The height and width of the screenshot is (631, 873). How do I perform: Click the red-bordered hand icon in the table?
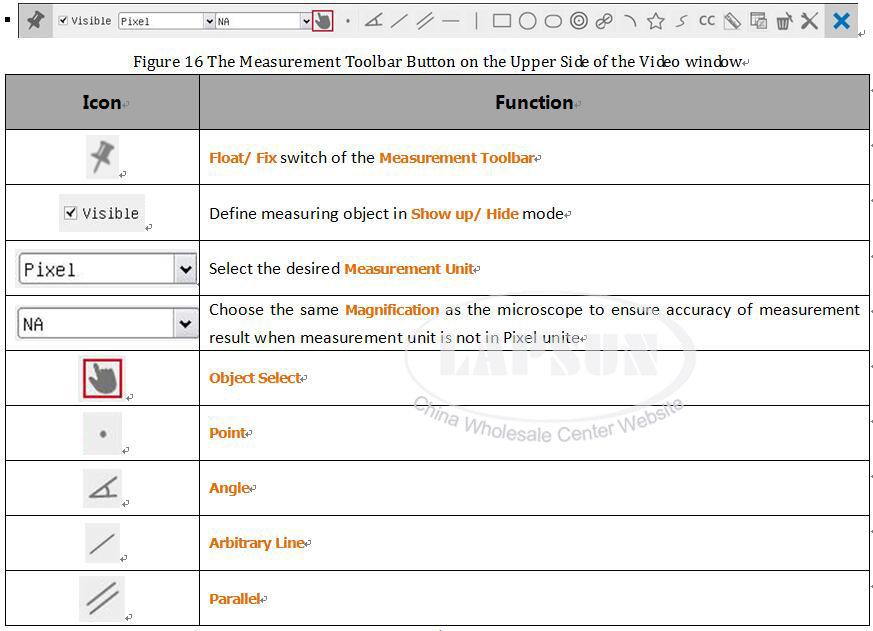[x=102, y=378]
